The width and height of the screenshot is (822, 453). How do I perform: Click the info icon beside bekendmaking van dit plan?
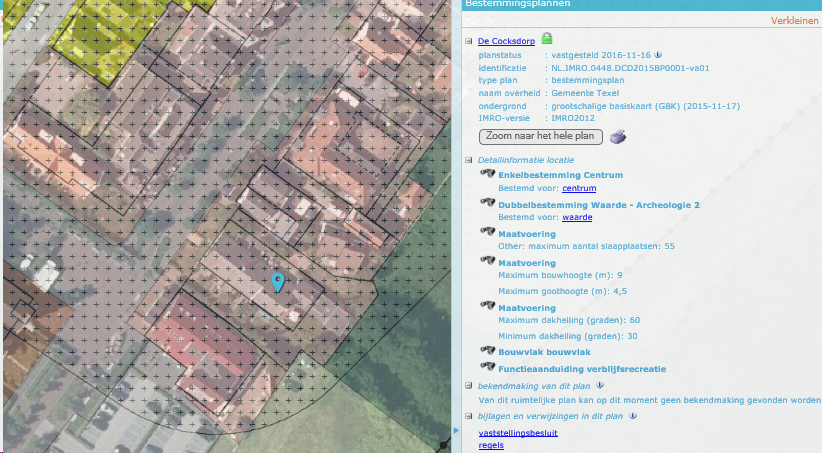click(x=600, y=384)
